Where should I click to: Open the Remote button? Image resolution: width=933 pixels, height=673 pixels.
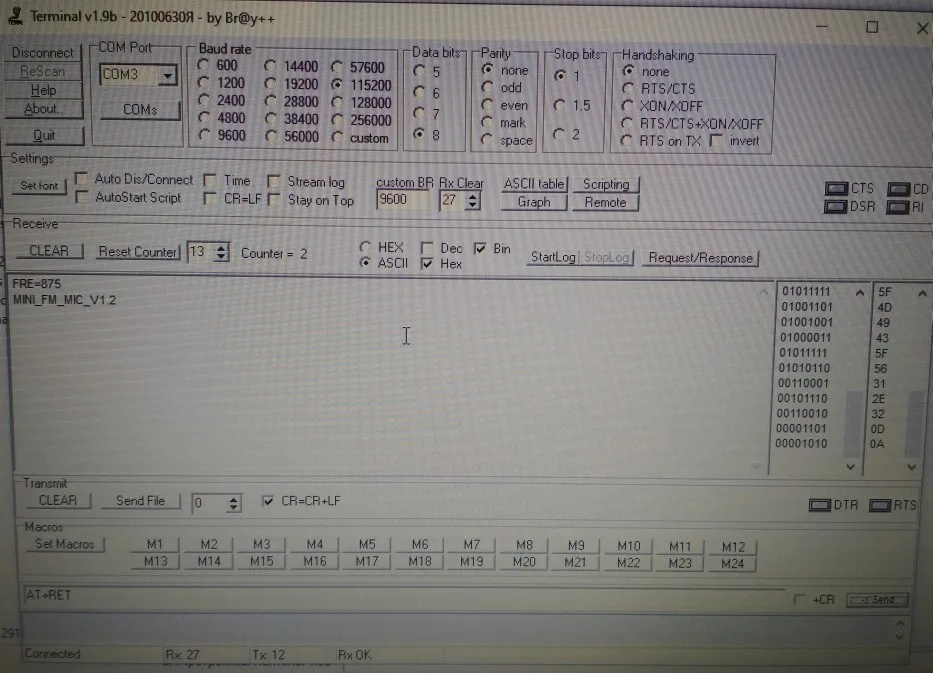click(605, 203)
